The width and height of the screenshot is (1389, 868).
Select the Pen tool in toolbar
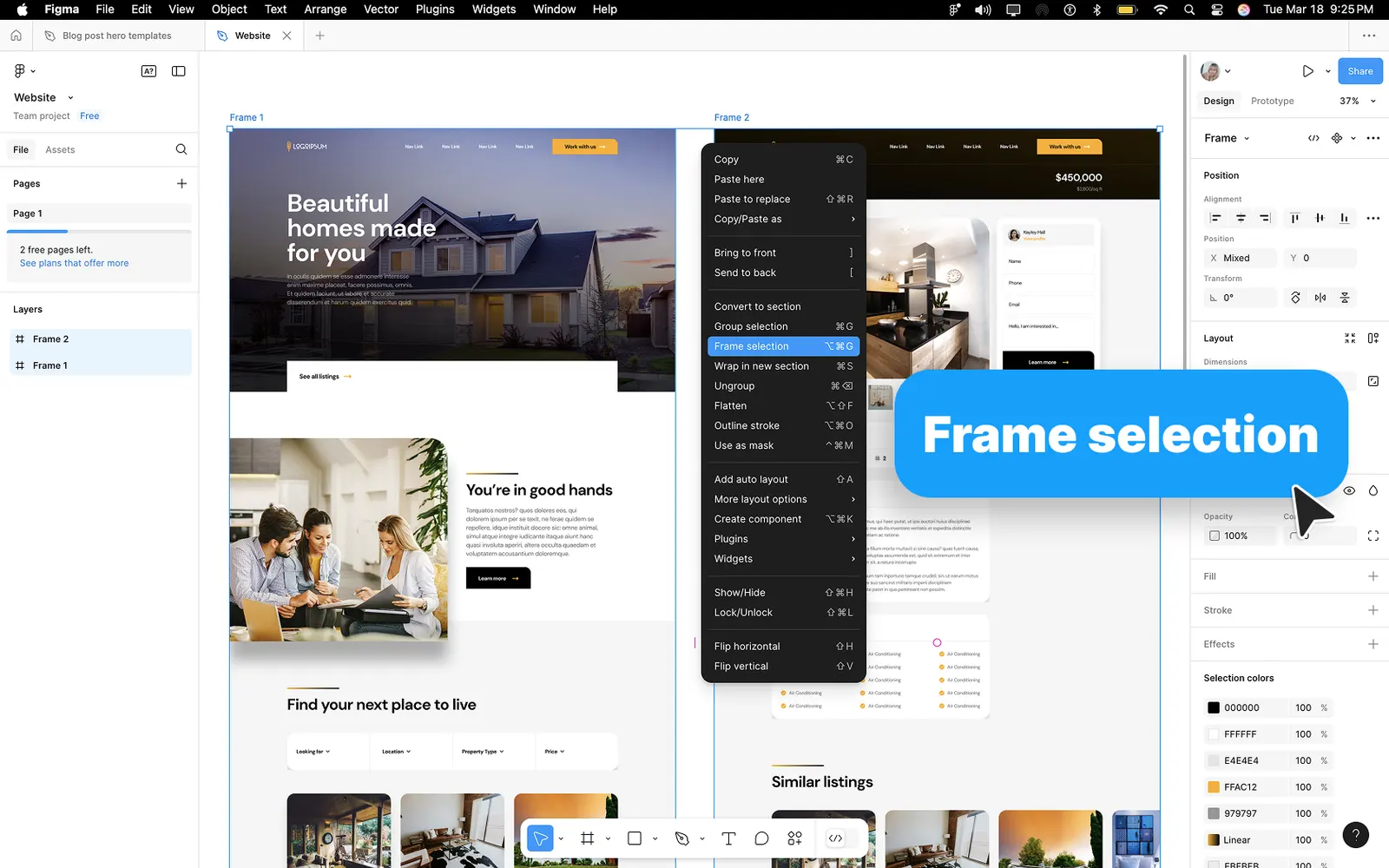click(x=681, y=838)
